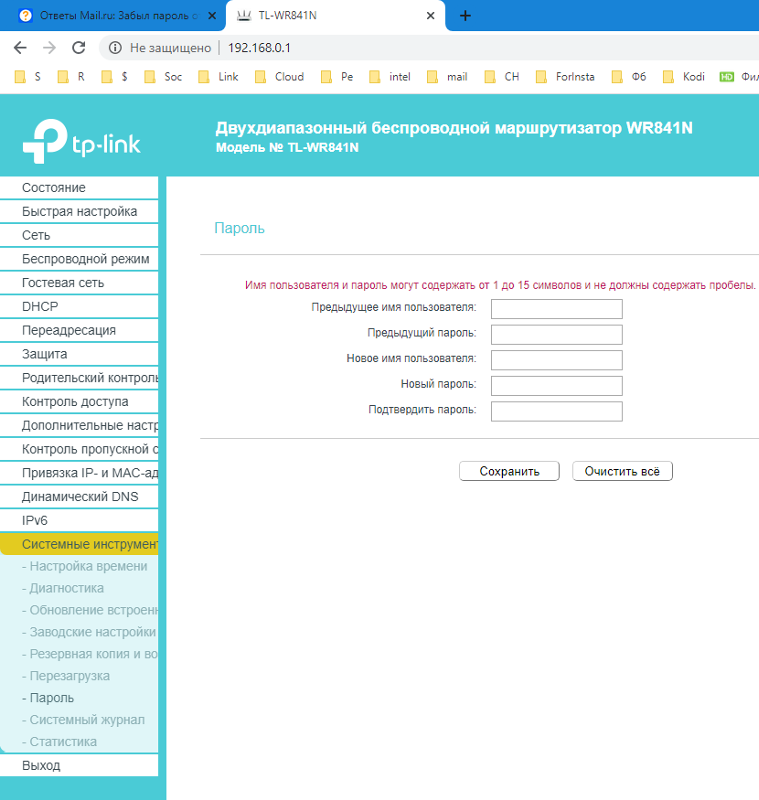Open Системный журнал submenu item
The height and width of the screenshot is (800, 759).
pos(83,720)
